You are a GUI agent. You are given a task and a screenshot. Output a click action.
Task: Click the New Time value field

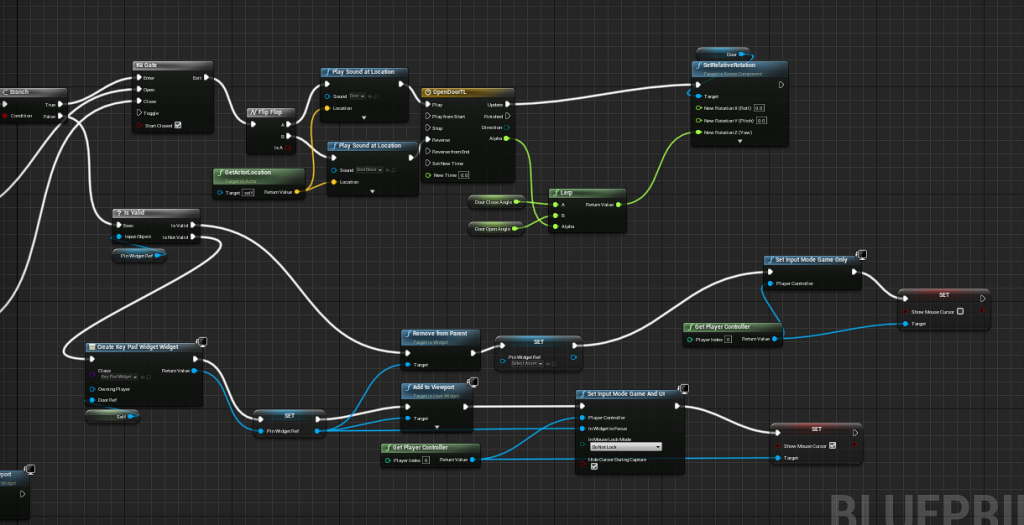pyautogui.click(x=464, y=175)
